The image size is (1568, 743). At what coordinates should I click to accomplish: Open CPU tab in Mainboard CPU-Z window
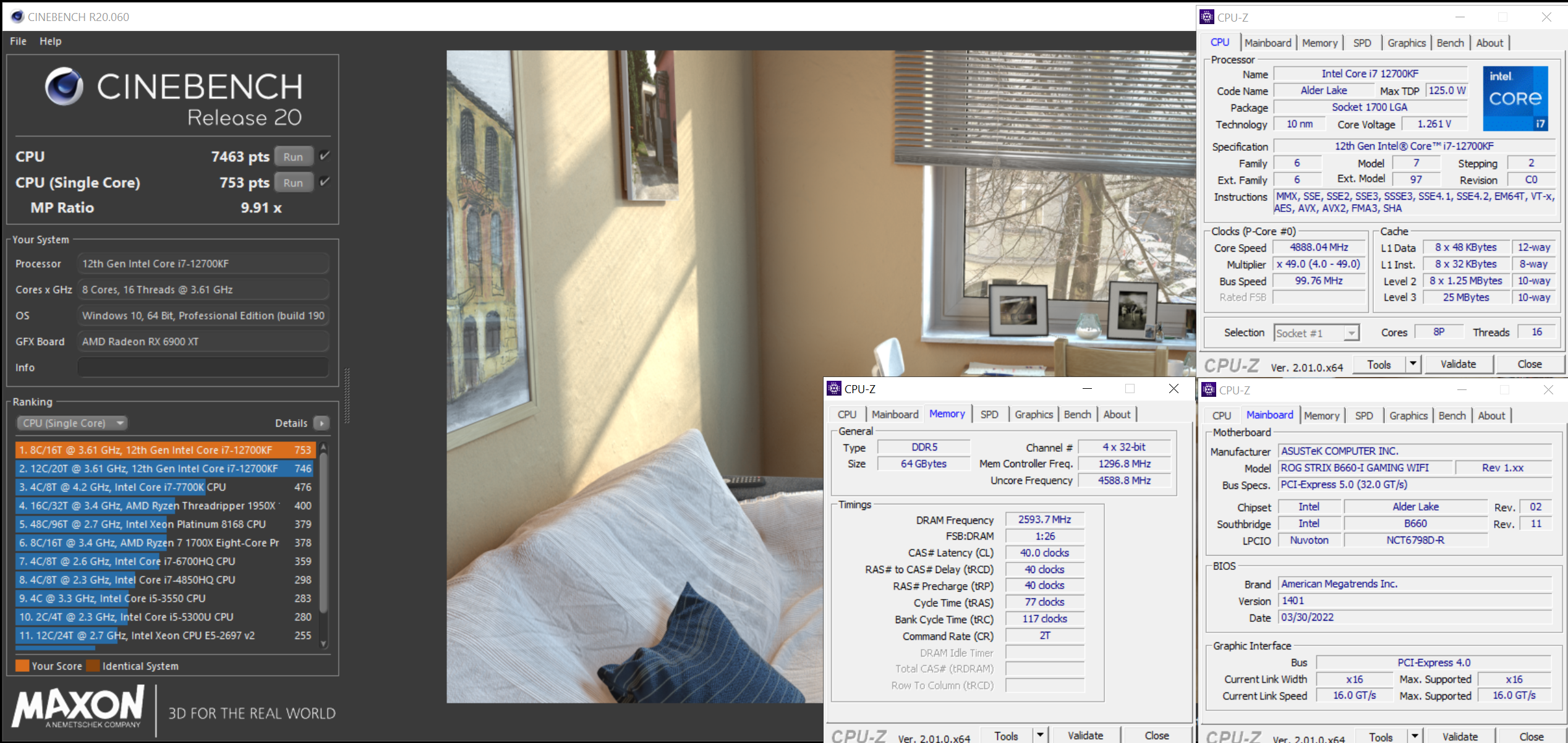[x=1221, y=416]
